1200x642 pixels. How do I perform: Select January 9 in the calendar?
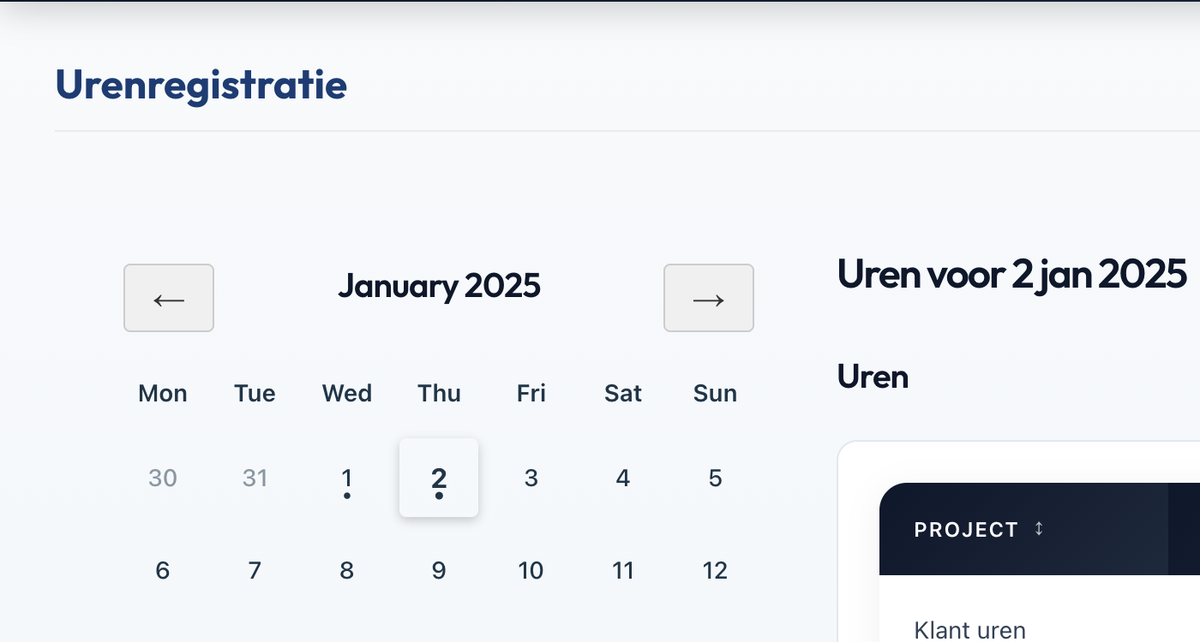(439, 570)
